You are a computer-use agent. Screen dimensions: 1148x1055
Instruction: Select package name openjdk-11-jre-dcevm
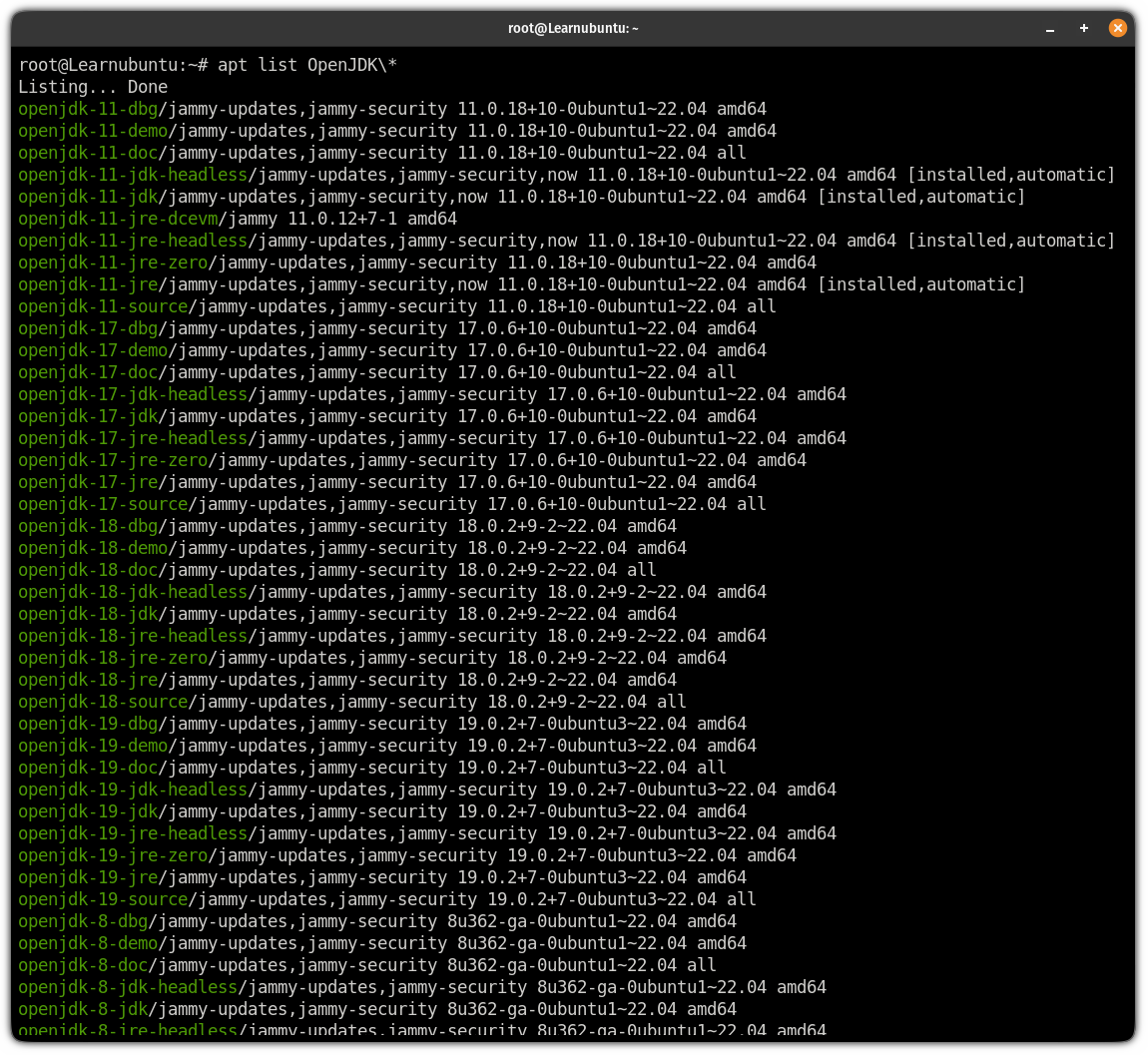[118, 219]
